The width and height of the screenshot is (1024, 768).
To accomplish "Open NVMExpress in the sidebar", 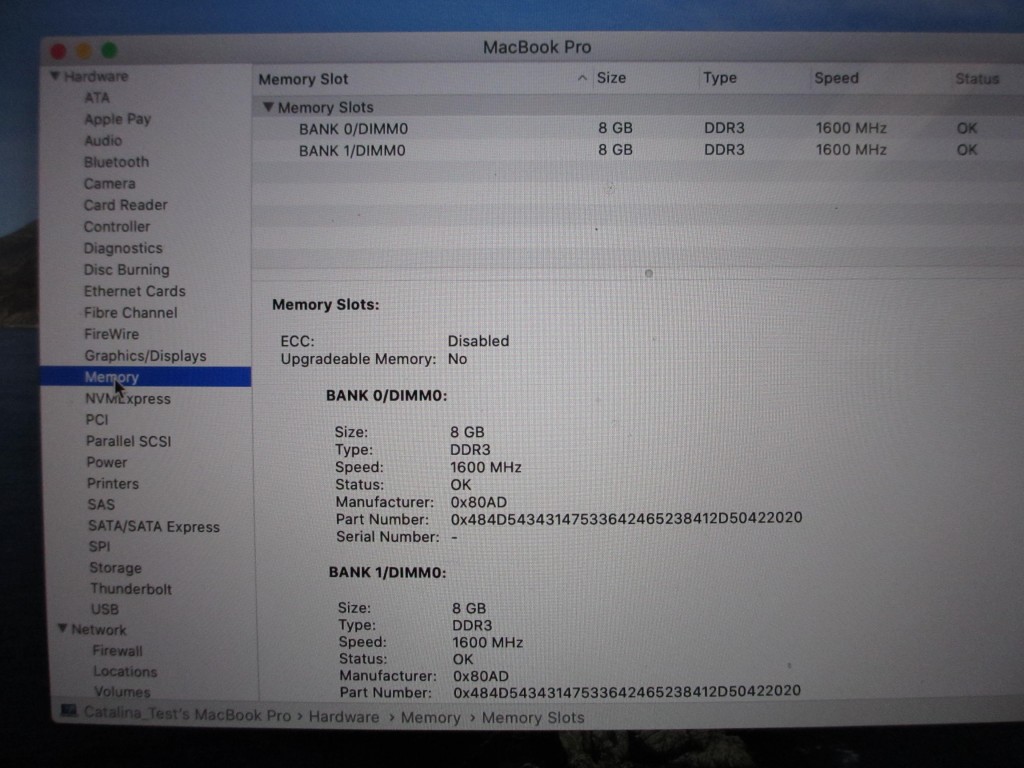I will (x=128, y=398).
